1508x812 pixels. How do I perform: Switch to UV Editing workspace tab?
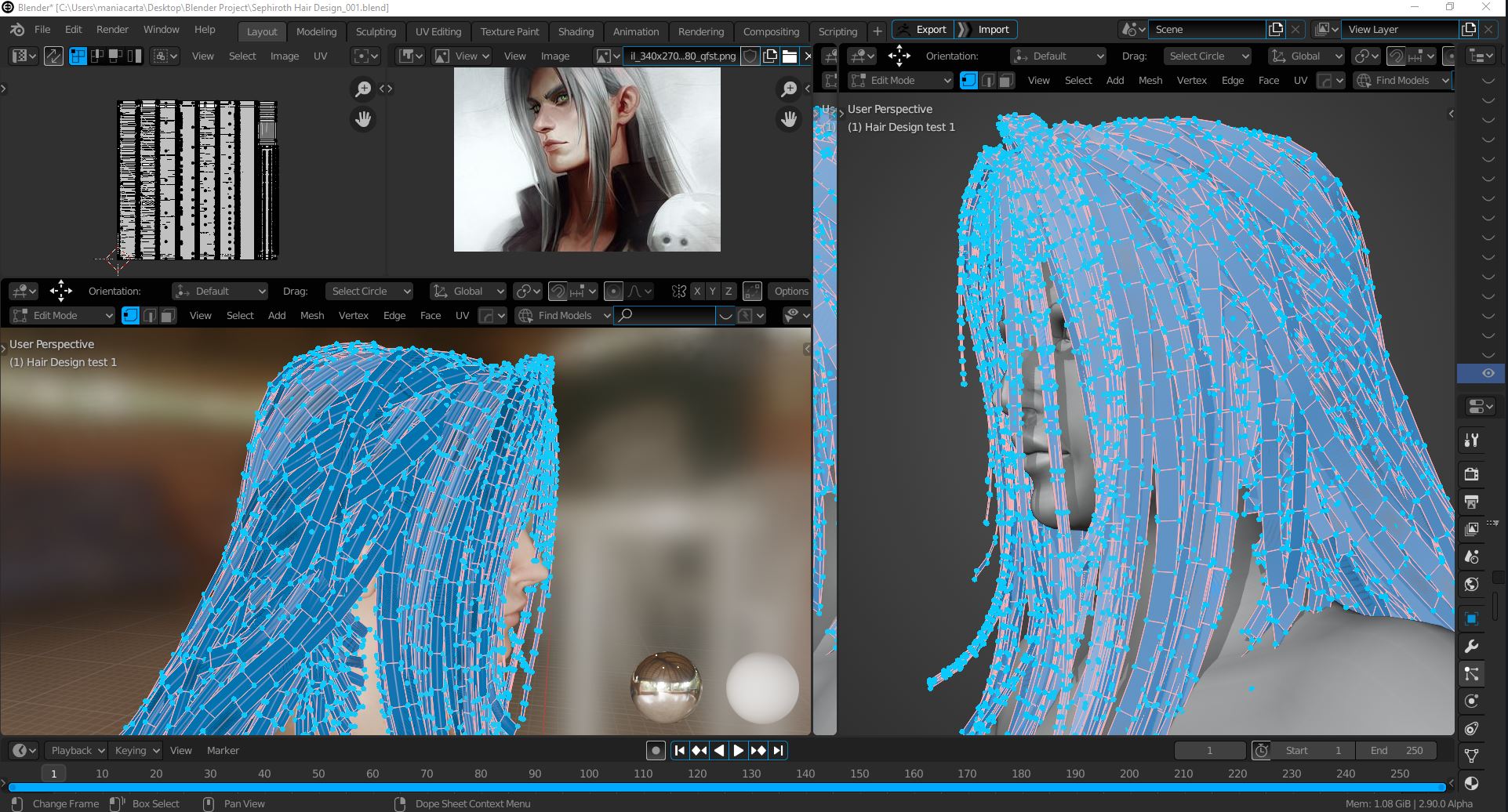click(438, 31)
